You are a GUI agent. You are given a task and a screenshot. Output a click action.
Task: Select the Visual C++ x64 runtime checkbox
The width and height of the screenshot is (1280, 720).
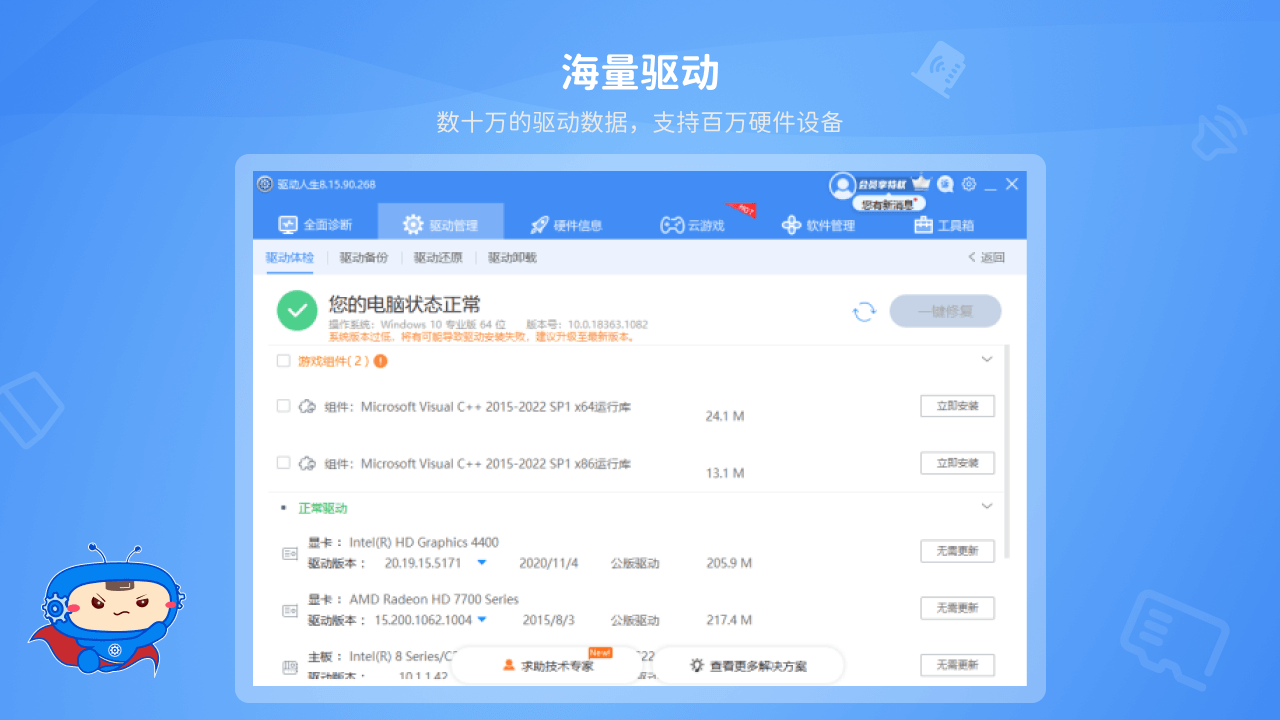coord(283,406)
